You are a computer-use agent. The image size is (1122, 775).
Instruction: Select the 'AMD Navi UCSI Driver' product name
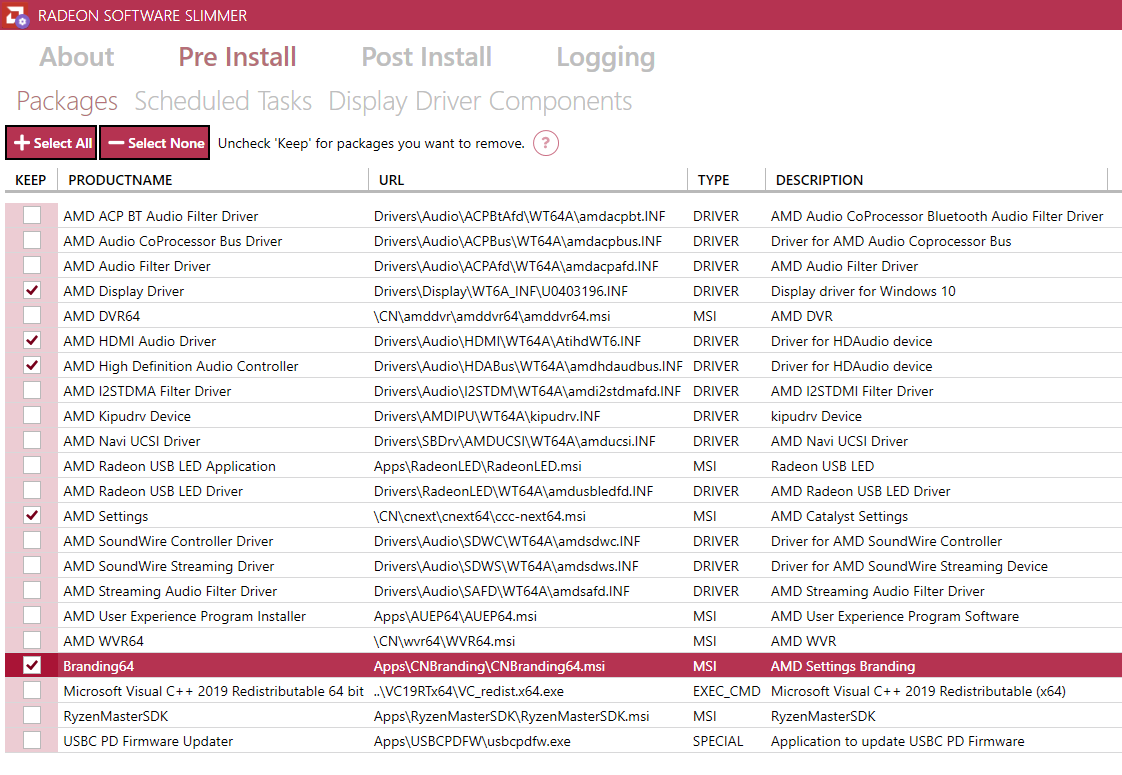coord(132,441)
